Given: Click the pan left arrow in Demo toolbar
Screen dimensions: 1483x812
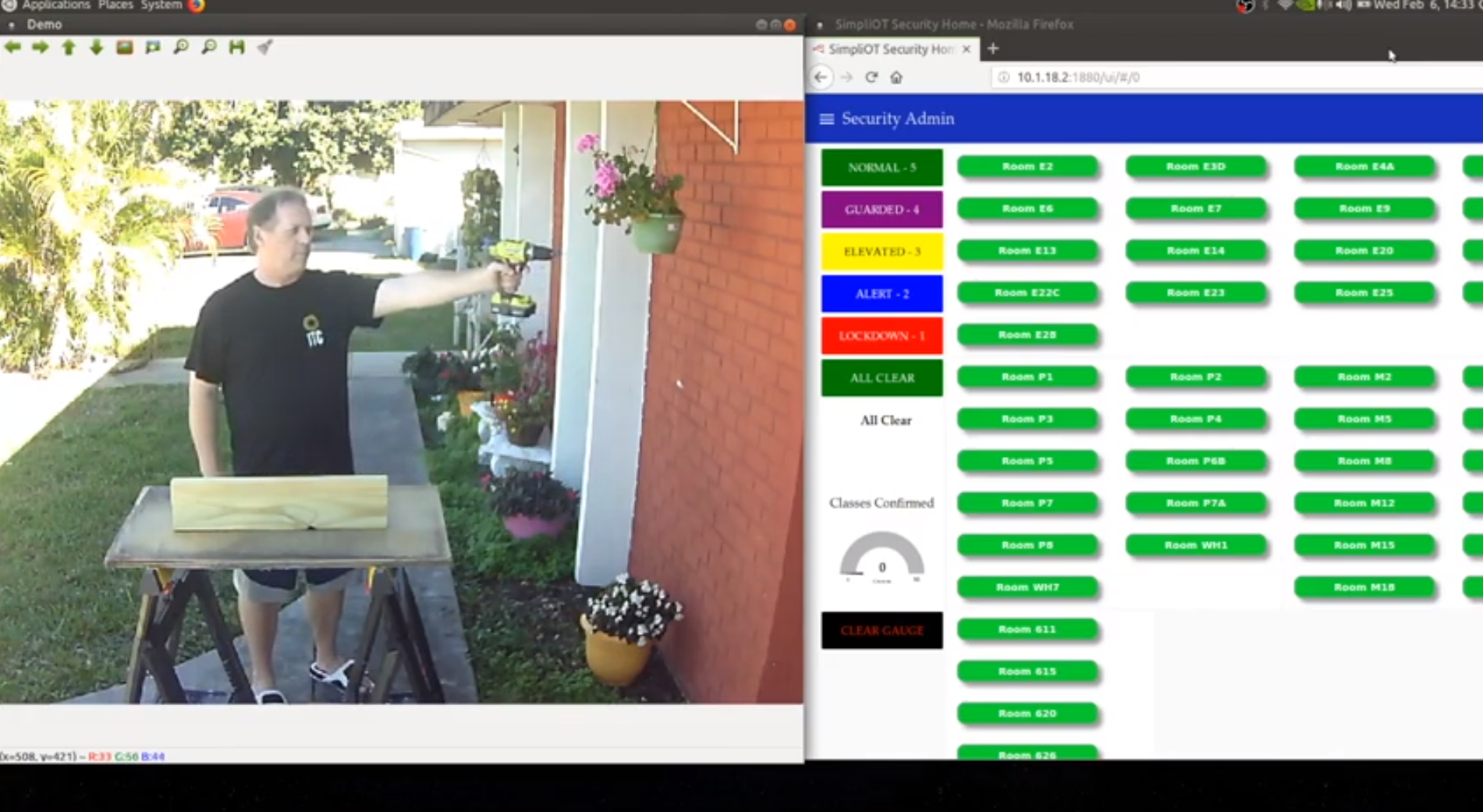Looking at the screenshot, I should [x=12, y=48].
